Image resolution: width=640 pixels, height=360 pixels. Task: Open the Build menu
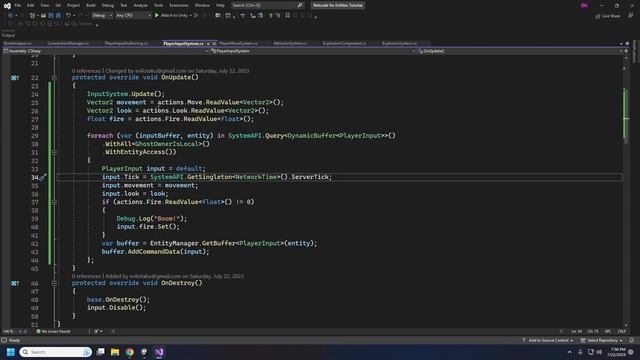tap(91, 5)
